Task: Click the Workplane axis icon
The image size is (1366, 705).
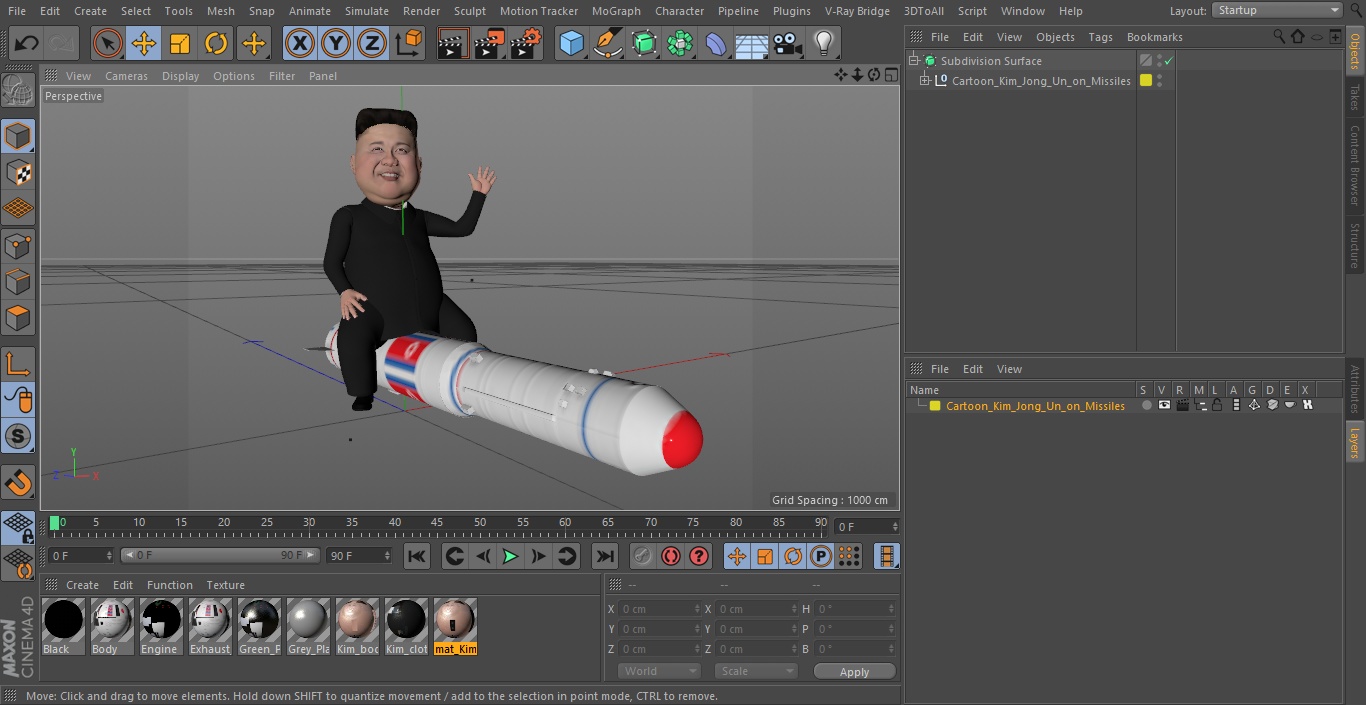Action: (x=18, y=364)
